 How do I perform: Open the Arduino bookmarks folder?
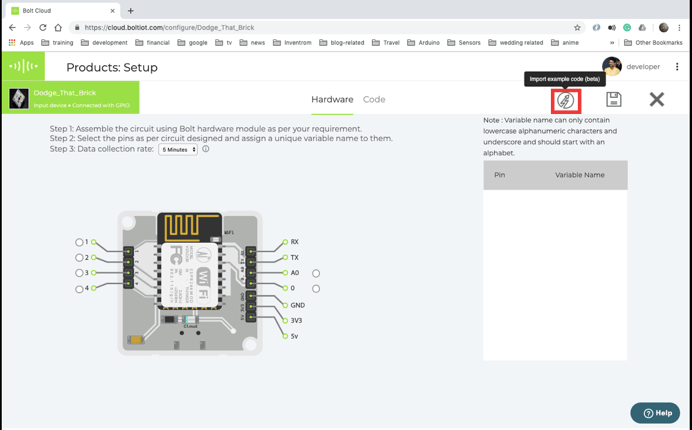(x=424, y=43)
